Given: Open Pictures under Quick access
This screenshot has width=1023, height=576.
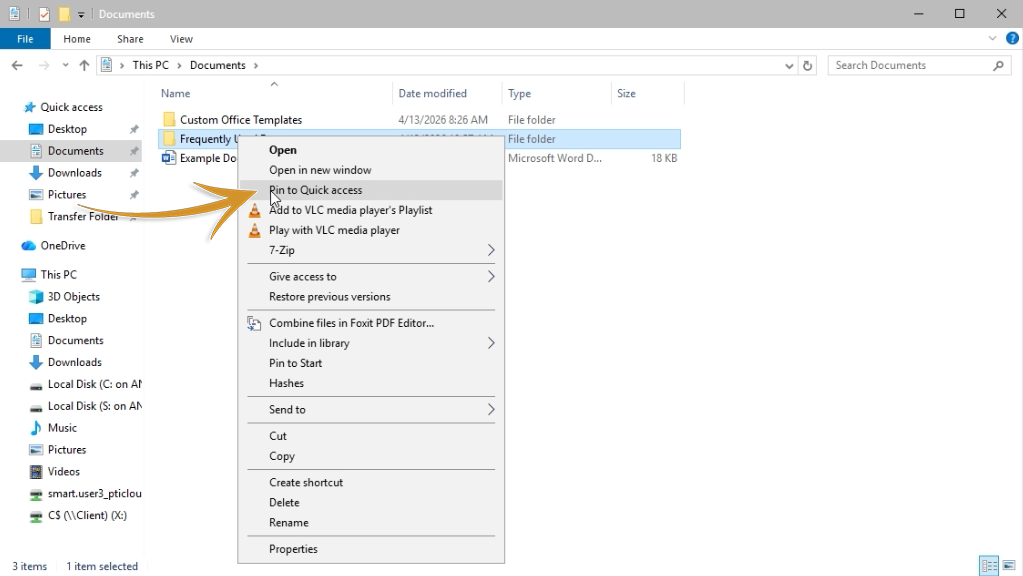Looking at the screenshot, I should [x=67, y=194].
